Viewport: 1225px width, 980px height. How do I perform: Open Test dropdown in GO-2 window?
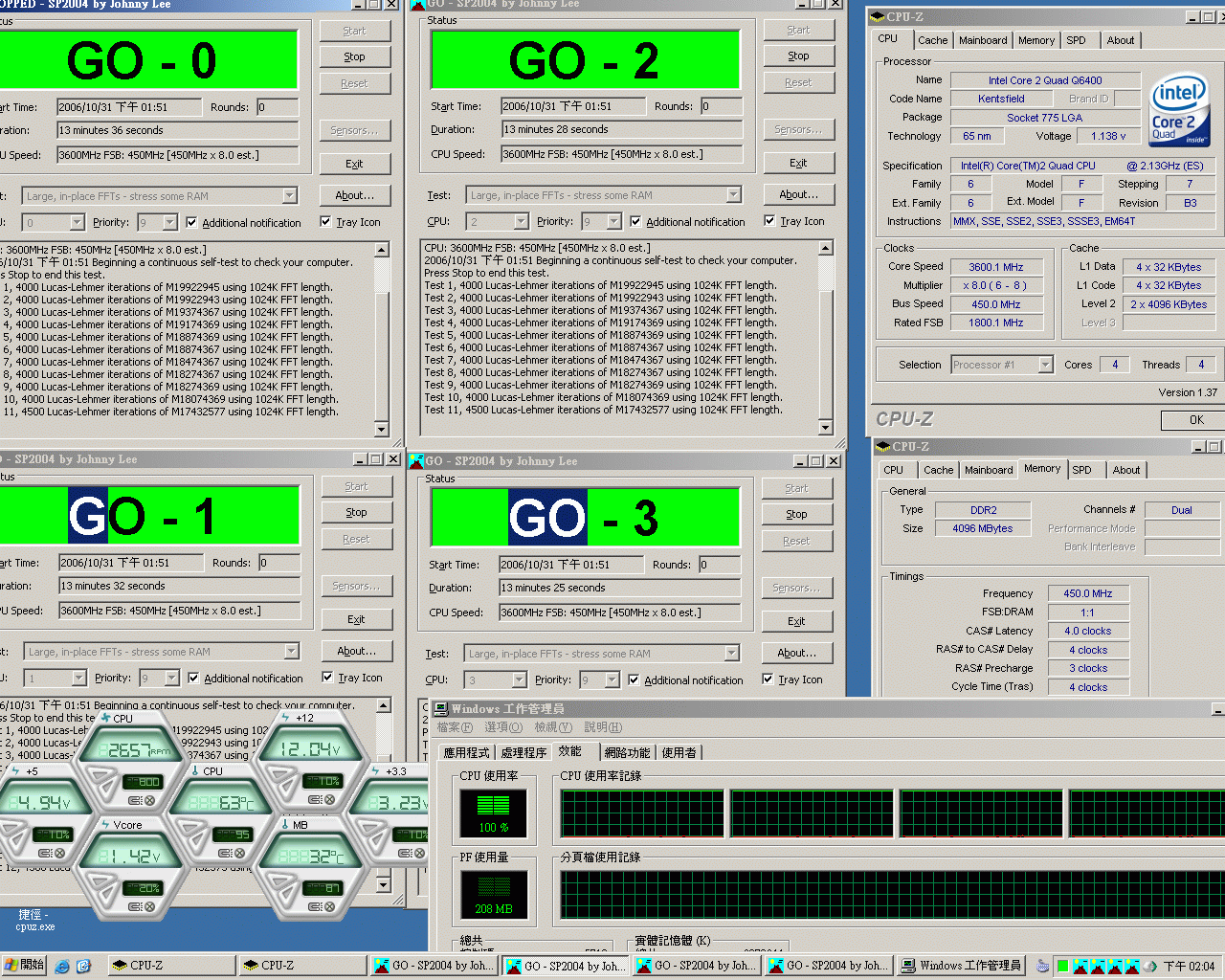click(x=734, y=195)
